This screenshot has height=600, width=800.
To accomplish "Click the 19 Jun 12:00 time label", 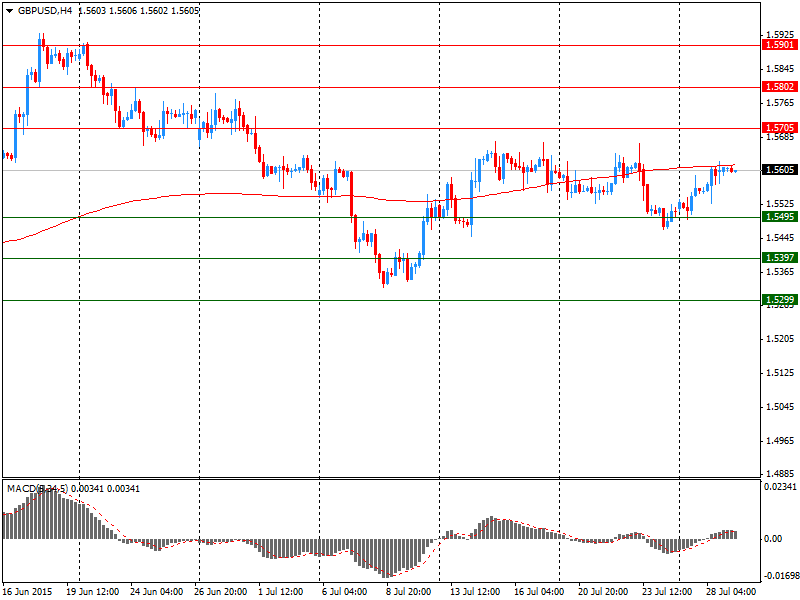I will pos(93,592).
